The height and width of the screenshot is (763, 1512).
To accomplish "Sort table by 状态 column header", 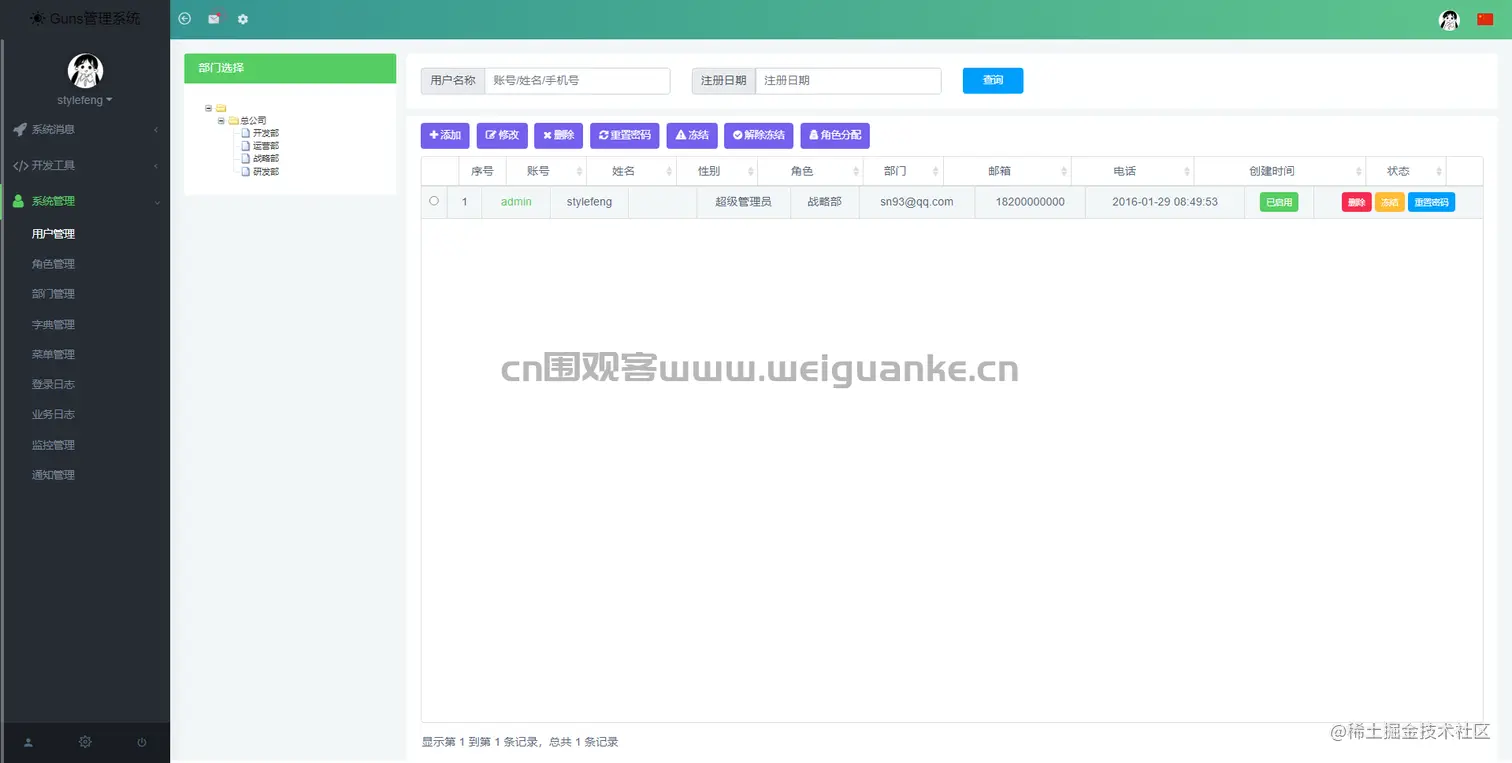I will [x=1406, y=171].
